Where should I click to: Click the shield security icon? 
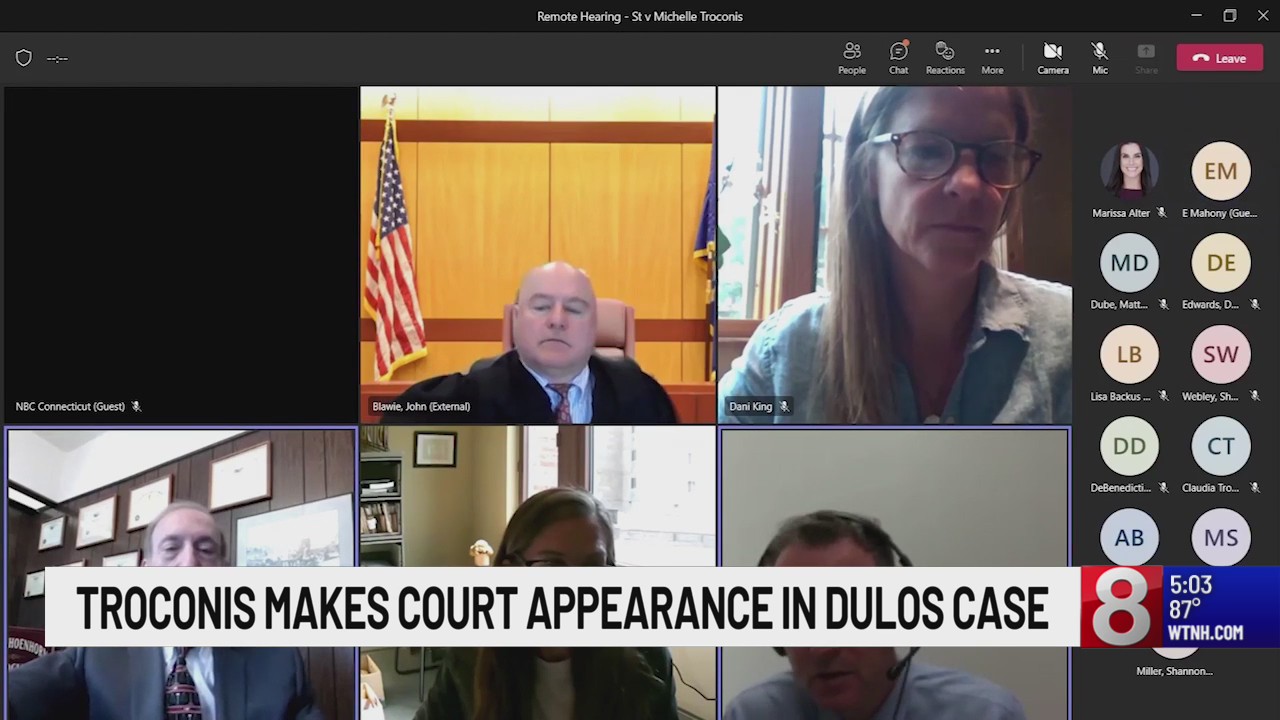(x=23, y=58)
